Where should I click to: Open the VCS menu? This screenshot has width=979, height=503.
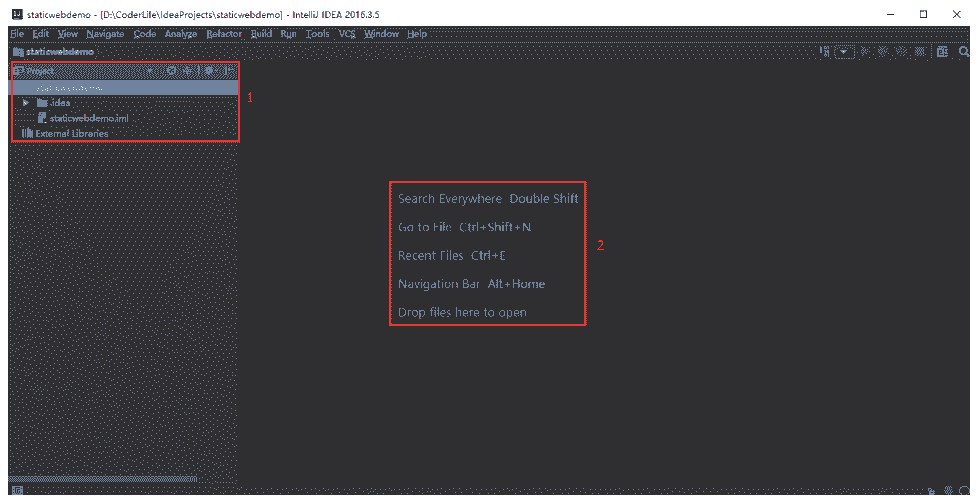coord(347,34)
